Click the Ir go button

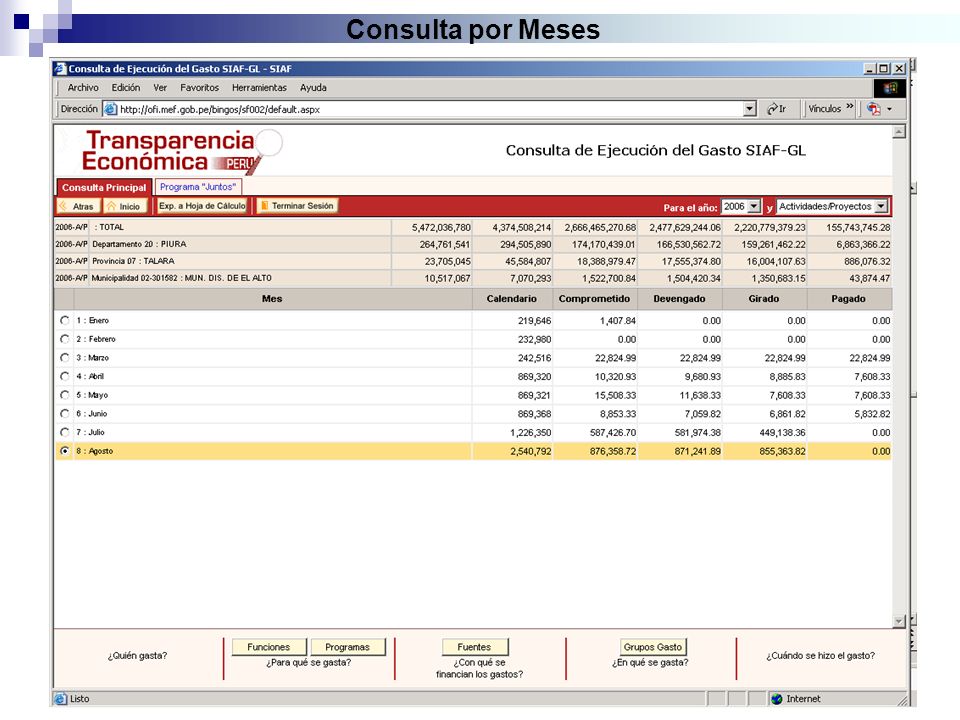pyautogui.click(x=776, y=109)
